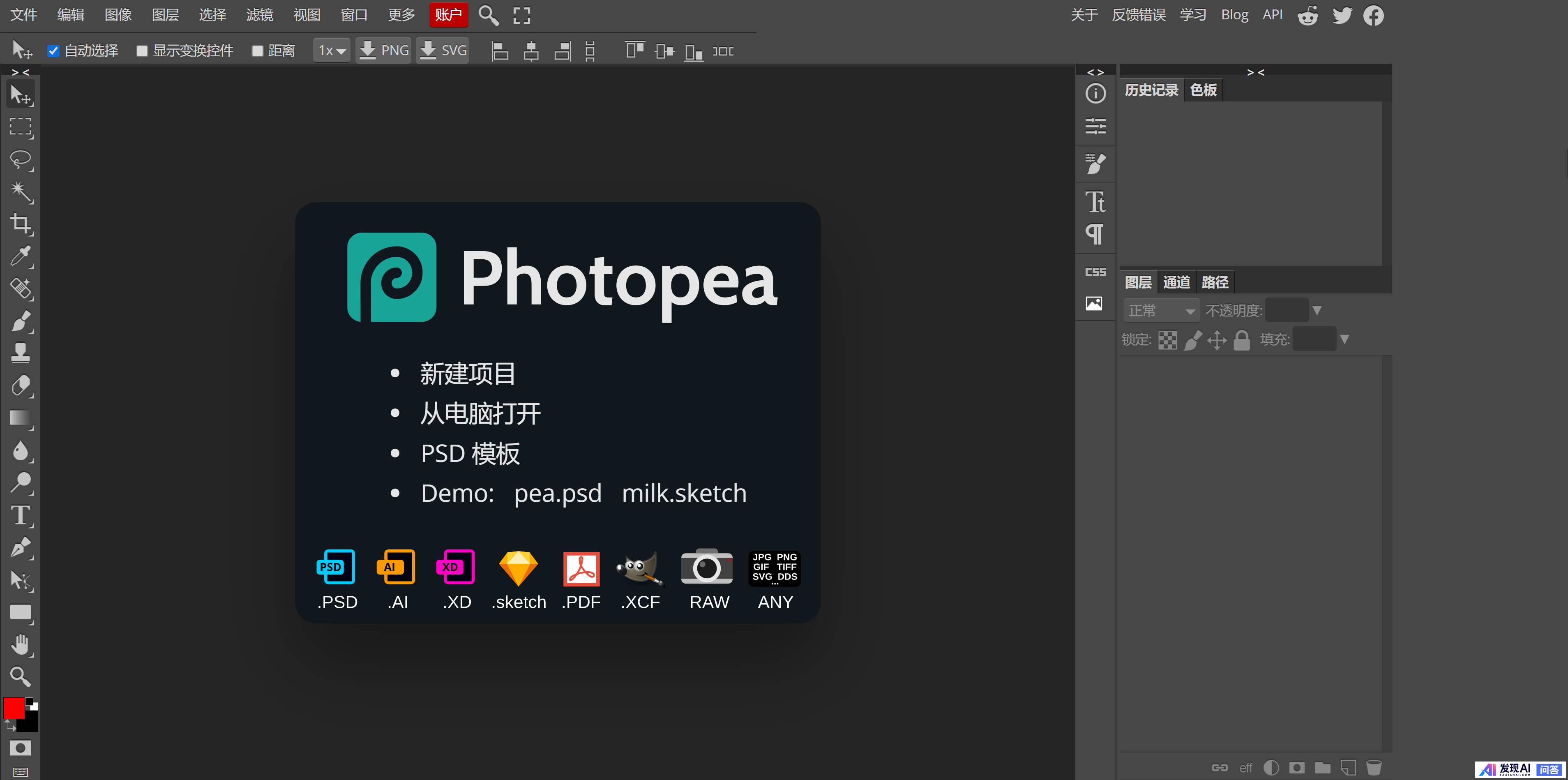Image resolution: width=1568 pixels, height=780 pixels.
Task: Click the 从电脑打开 link
Action: (480, 413)
